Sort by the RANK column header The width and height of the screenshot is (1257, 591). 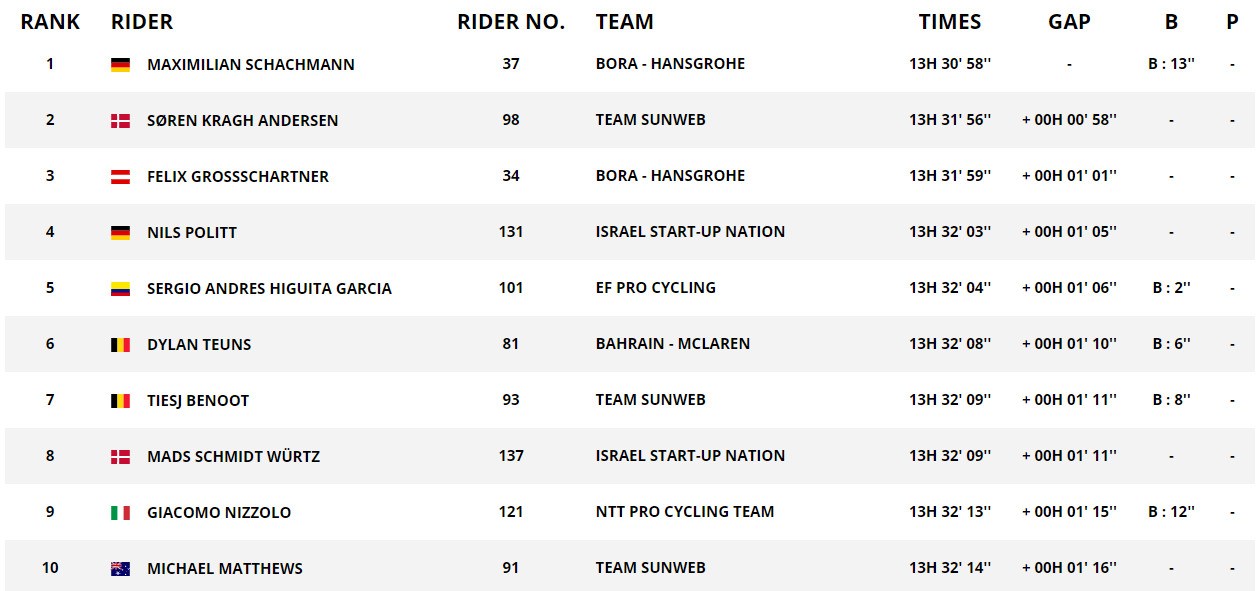point(50,22)
